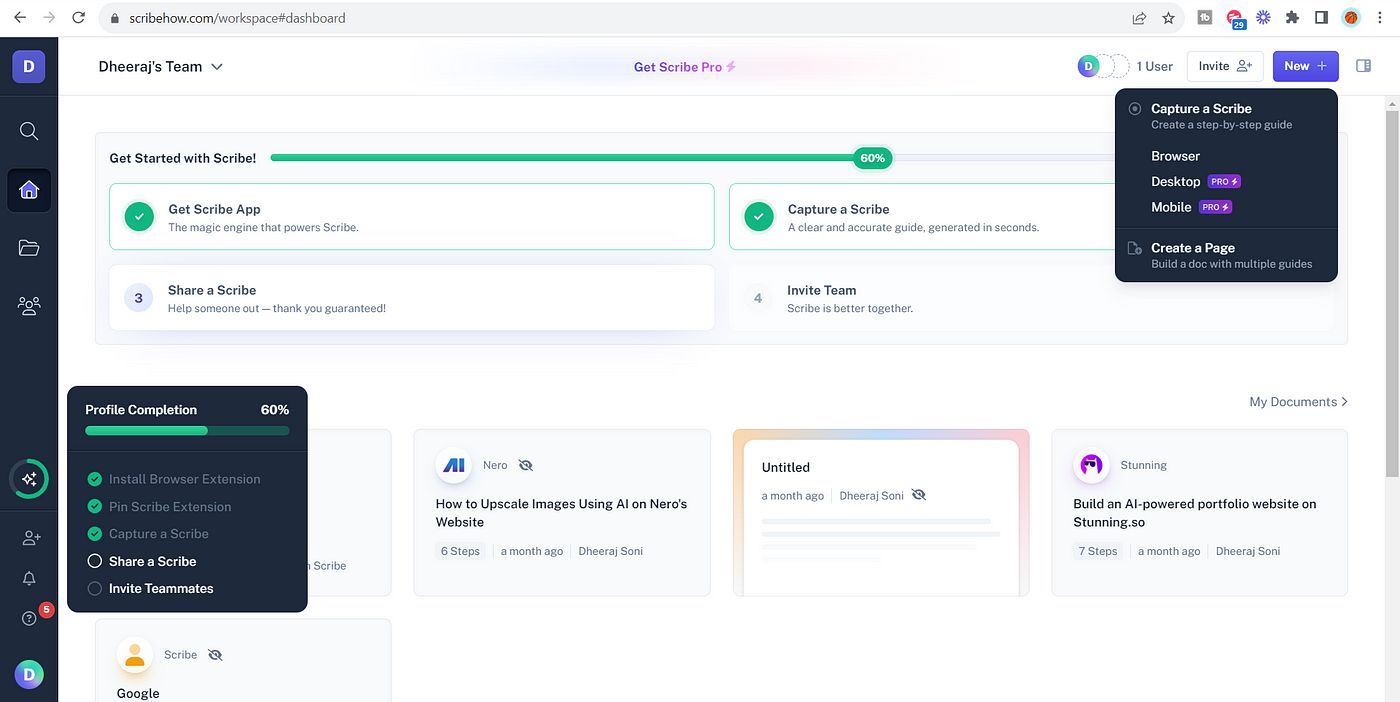Click Get Started progress bar 60% marker

872,158
